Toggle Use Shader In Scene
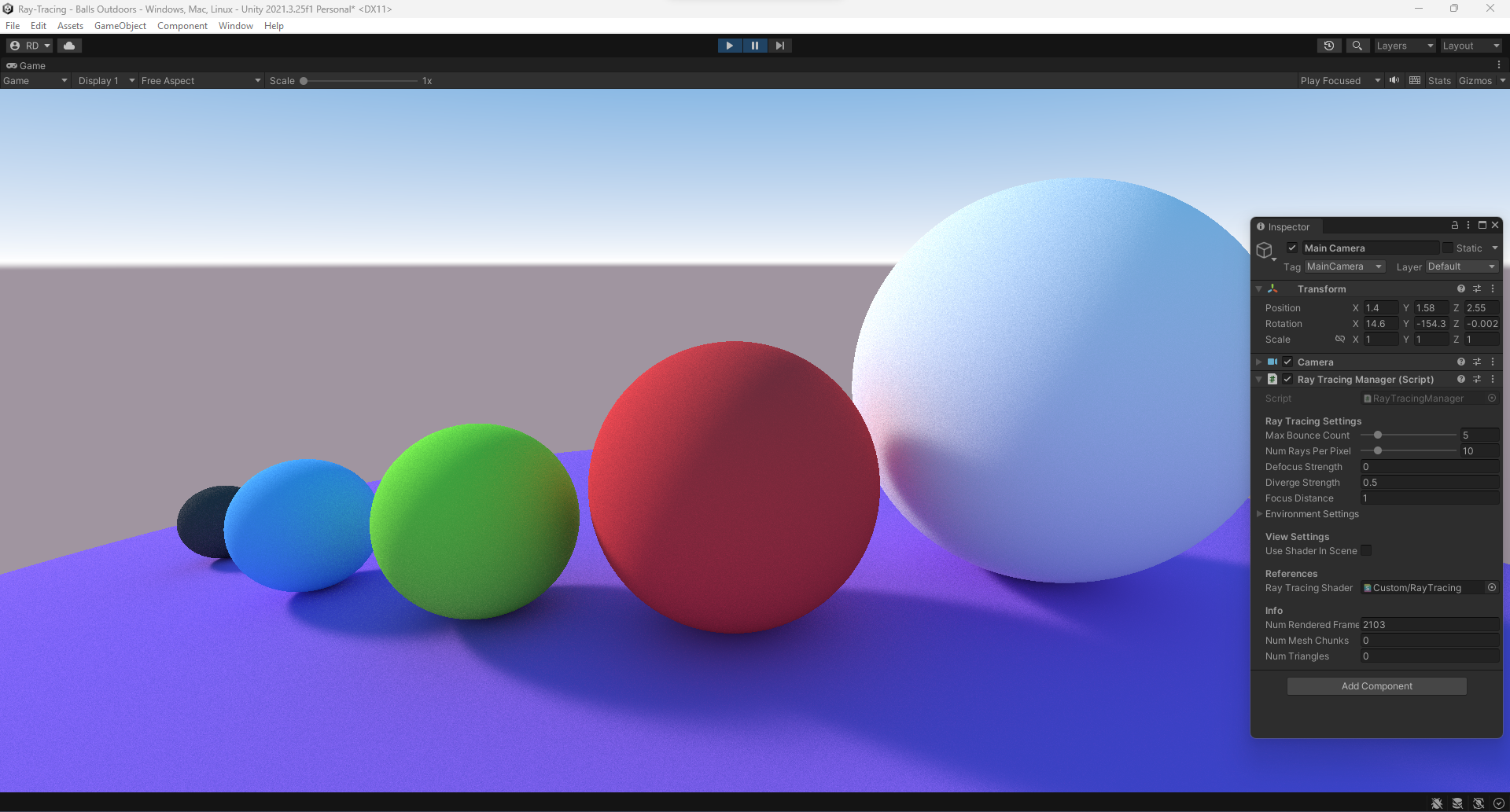The width and height of the screenshot is (1510, 812). (x=1366, y=550)
